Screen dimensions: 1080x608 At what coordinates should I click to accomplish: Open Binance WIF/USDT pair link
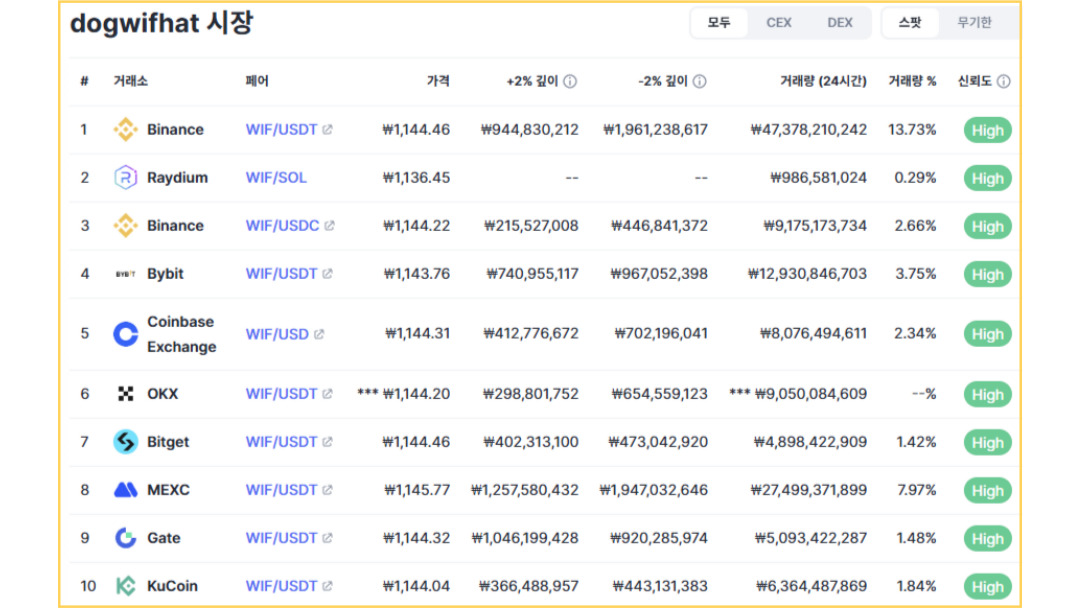pos(281,129)
